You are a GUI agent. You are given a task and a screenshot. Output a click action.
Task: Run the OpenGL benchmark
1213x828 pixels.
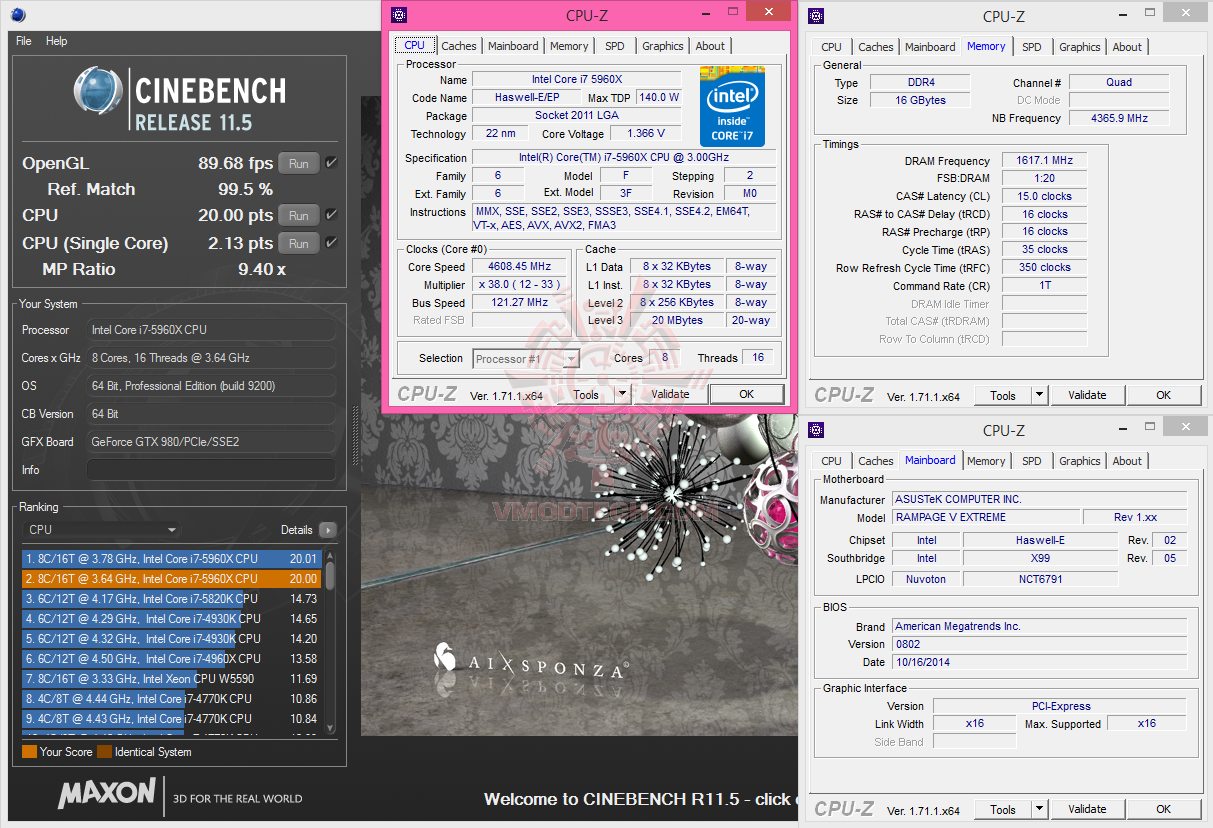coord(299,163)
